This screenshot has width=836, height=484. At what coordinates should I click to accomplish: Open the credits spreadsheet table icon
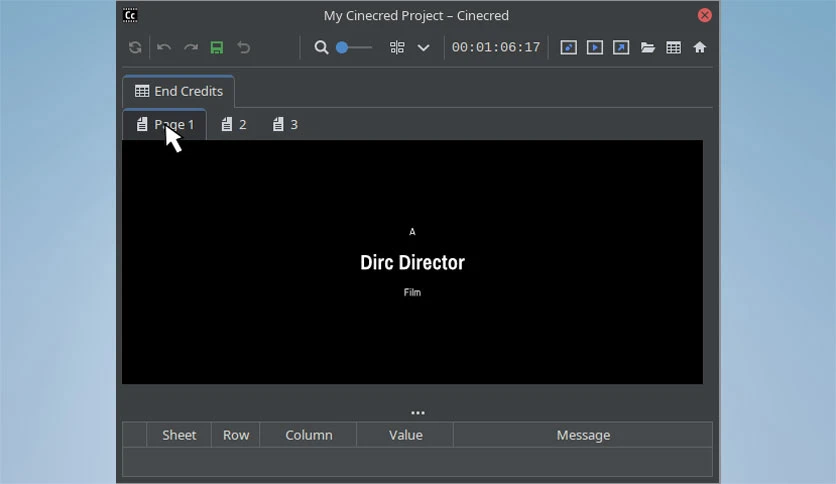click(x=674, y=47)
